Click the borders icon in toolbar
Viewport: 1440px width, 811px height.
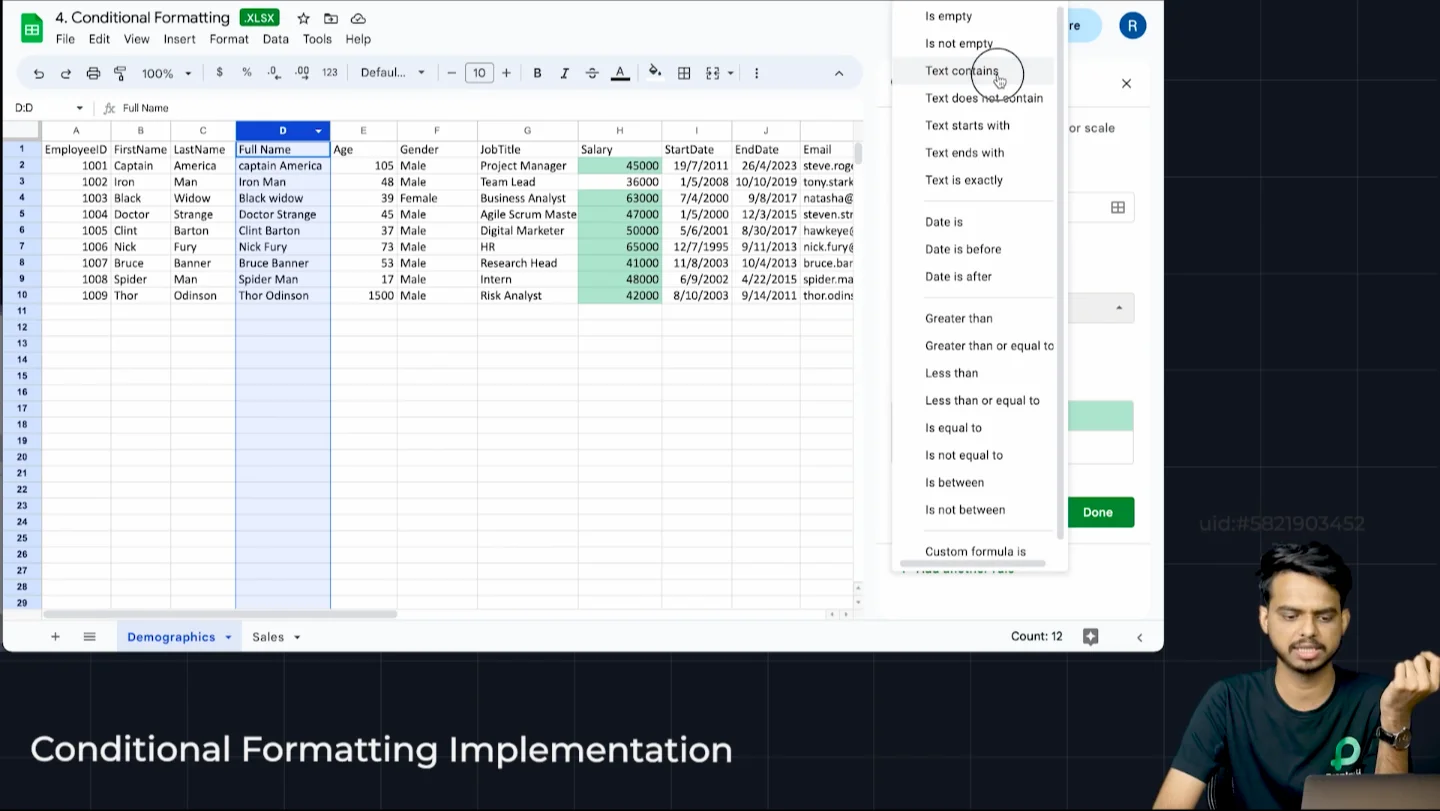684,73
